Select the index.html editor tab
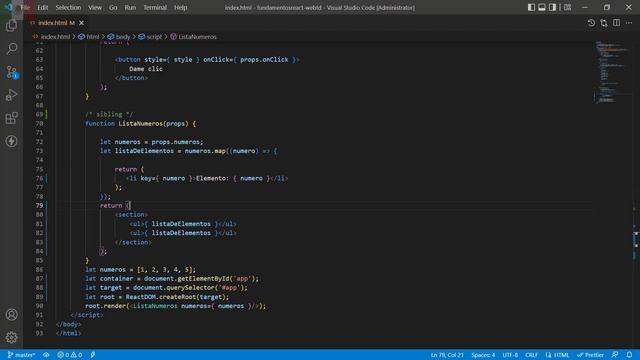The height and width of the screenshot is (360, 640). coord(58,23)
